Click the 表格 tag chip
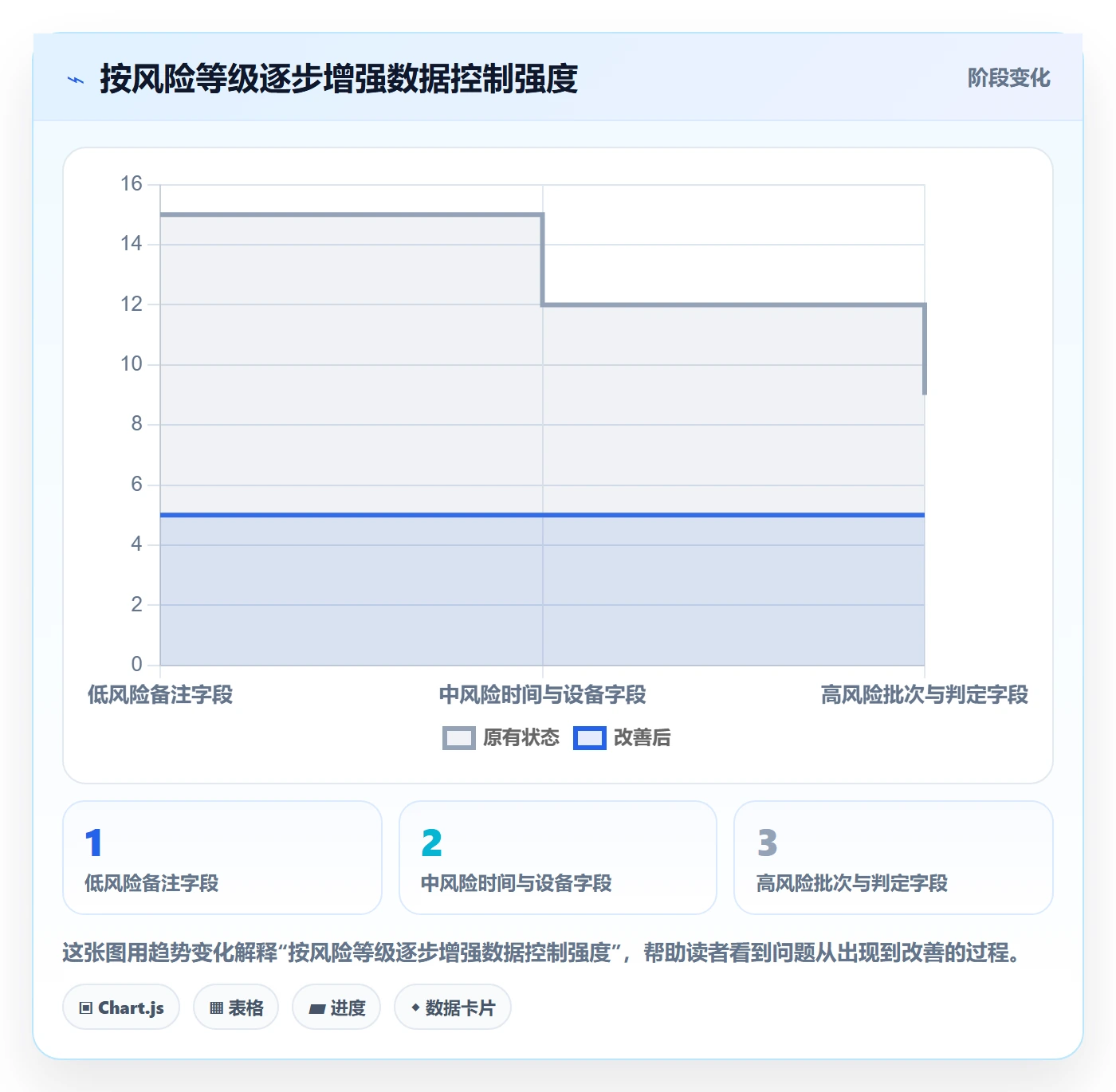This screenshot has width=1116, height=1092. 236,1008
